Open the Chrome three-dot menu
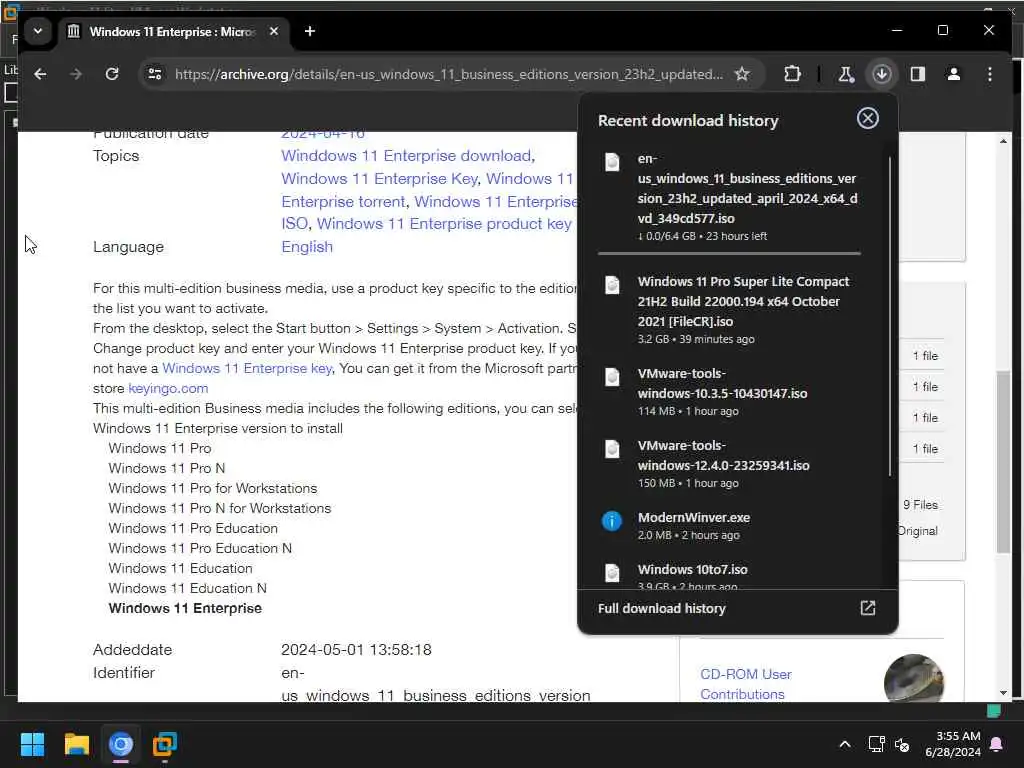The width and height of the screenshot is (1024, 768). point(989,74)
